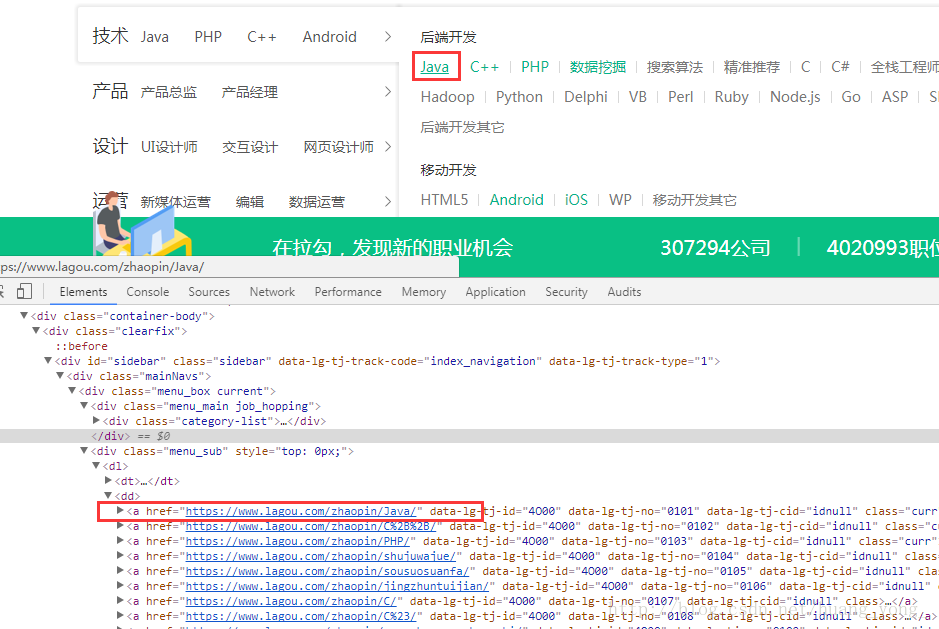The height and width of the screenshot is (629, 939).
Task: Open the C# job link
Action: pos(840,66)
